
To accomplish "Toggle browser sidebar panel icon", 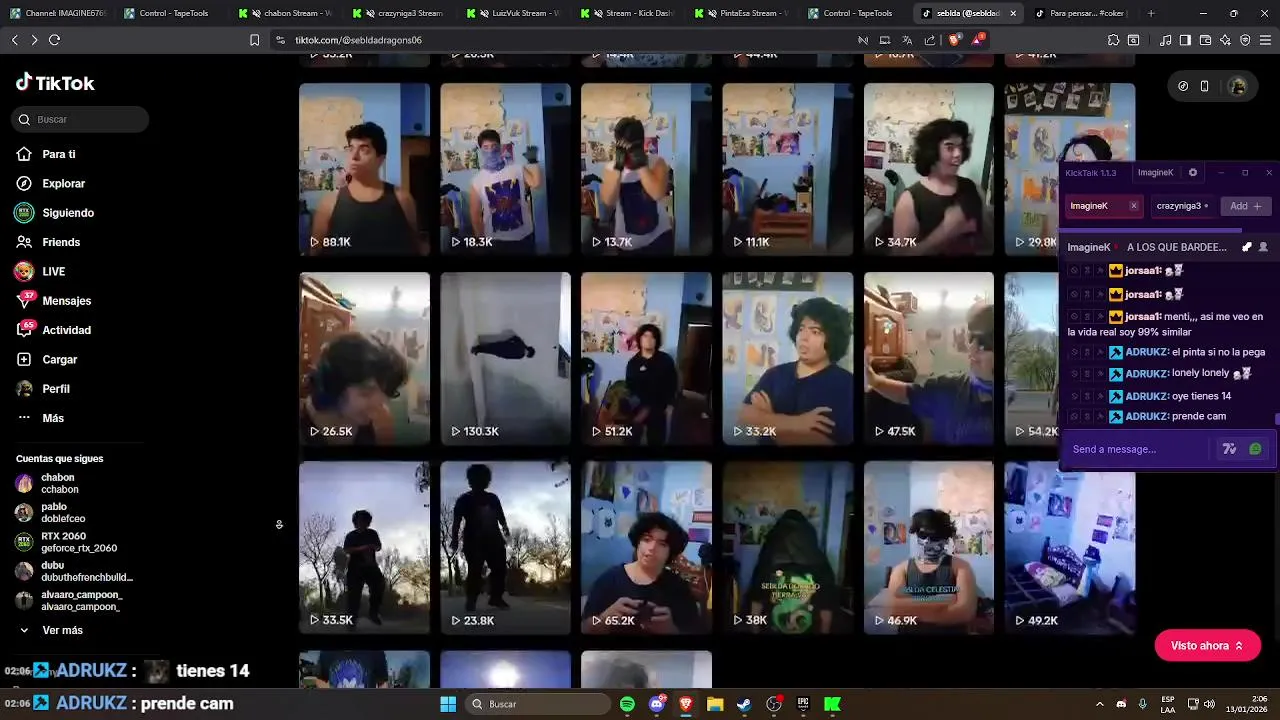I will [1185, 40].
